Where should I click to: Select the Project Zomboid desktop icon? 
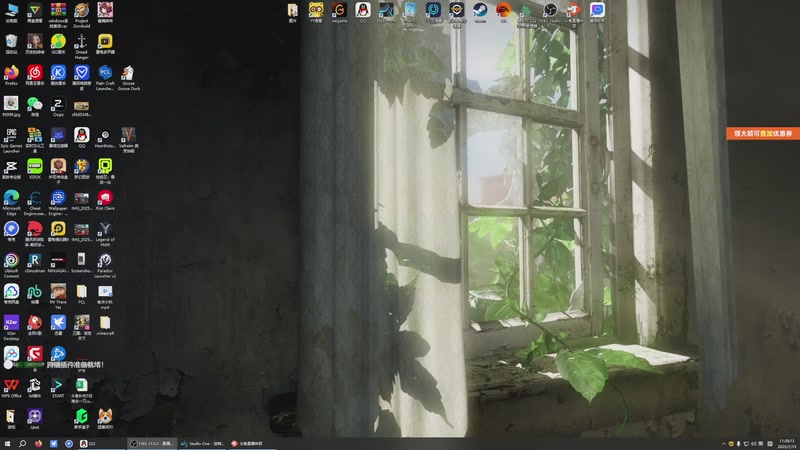[82, 14]
